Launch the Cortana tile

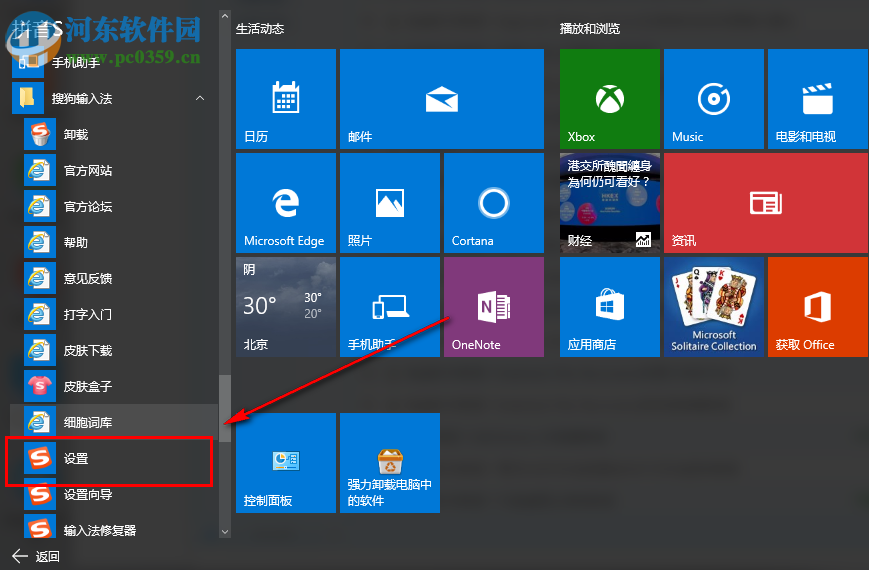pos(494,203)
